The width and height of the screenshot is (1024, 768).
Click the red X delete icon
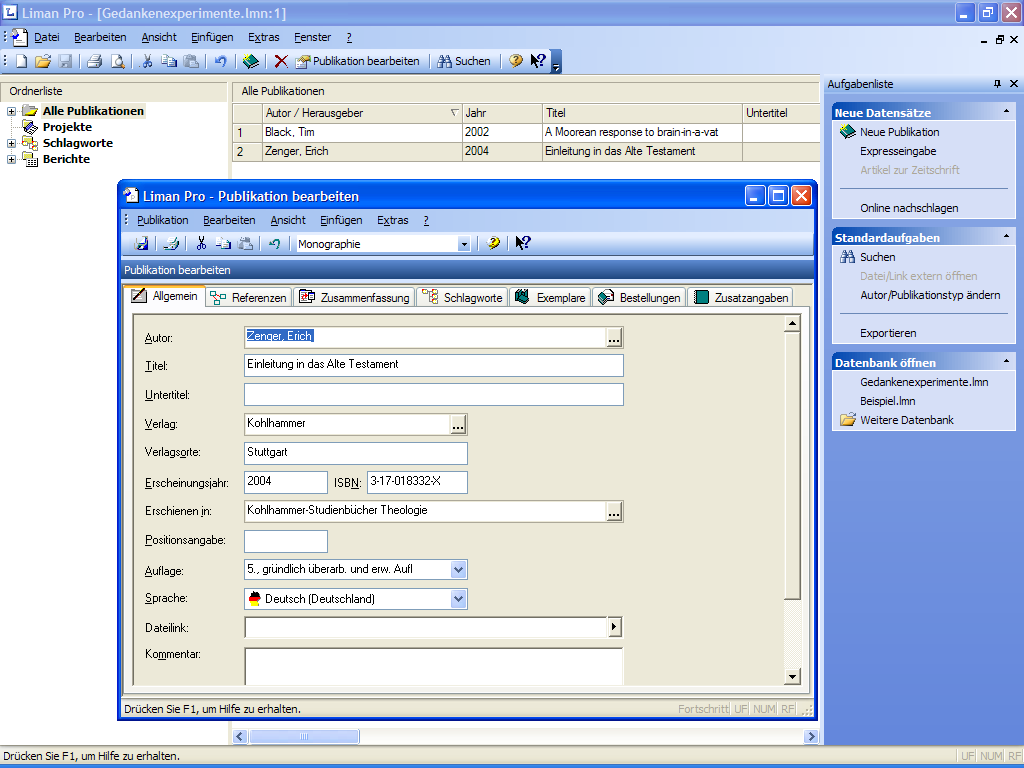281,61
